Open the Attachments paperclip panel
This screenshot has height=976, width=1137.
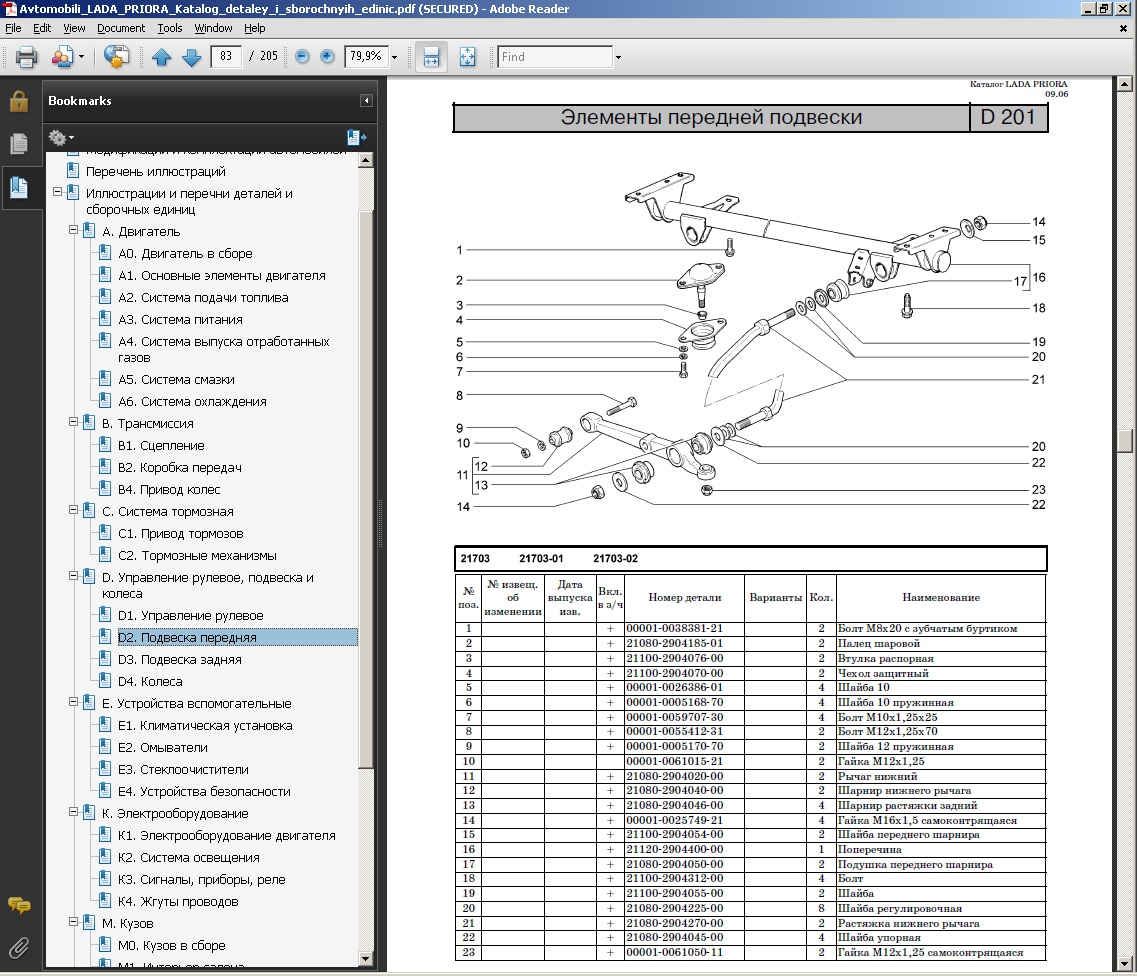click(x=19, y=946)
